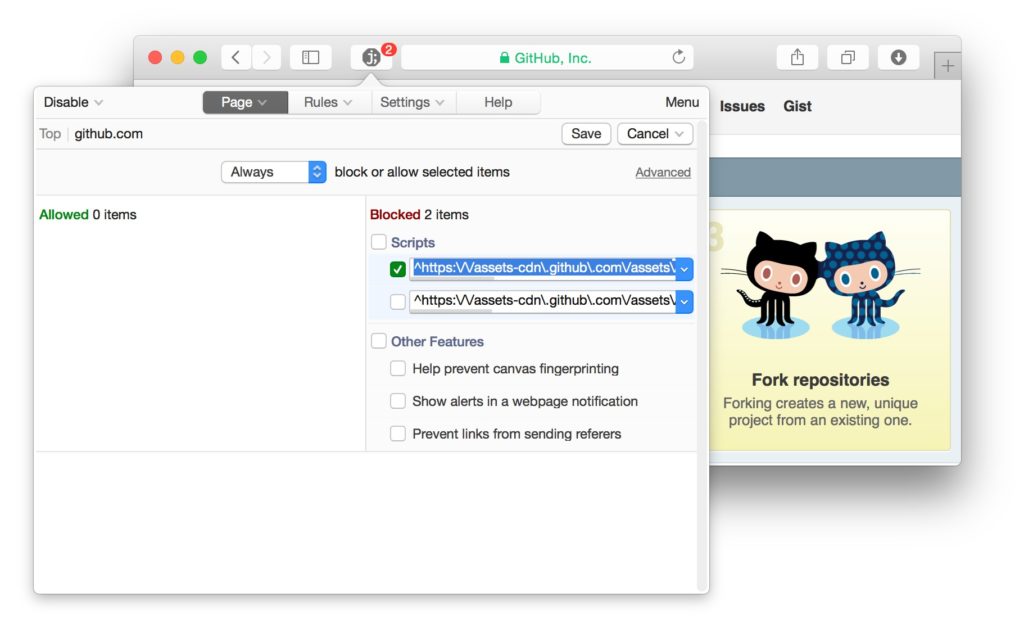1024x632 pixels.
Task: Reload the page via the refresh icon
Action: click(679, 57)
